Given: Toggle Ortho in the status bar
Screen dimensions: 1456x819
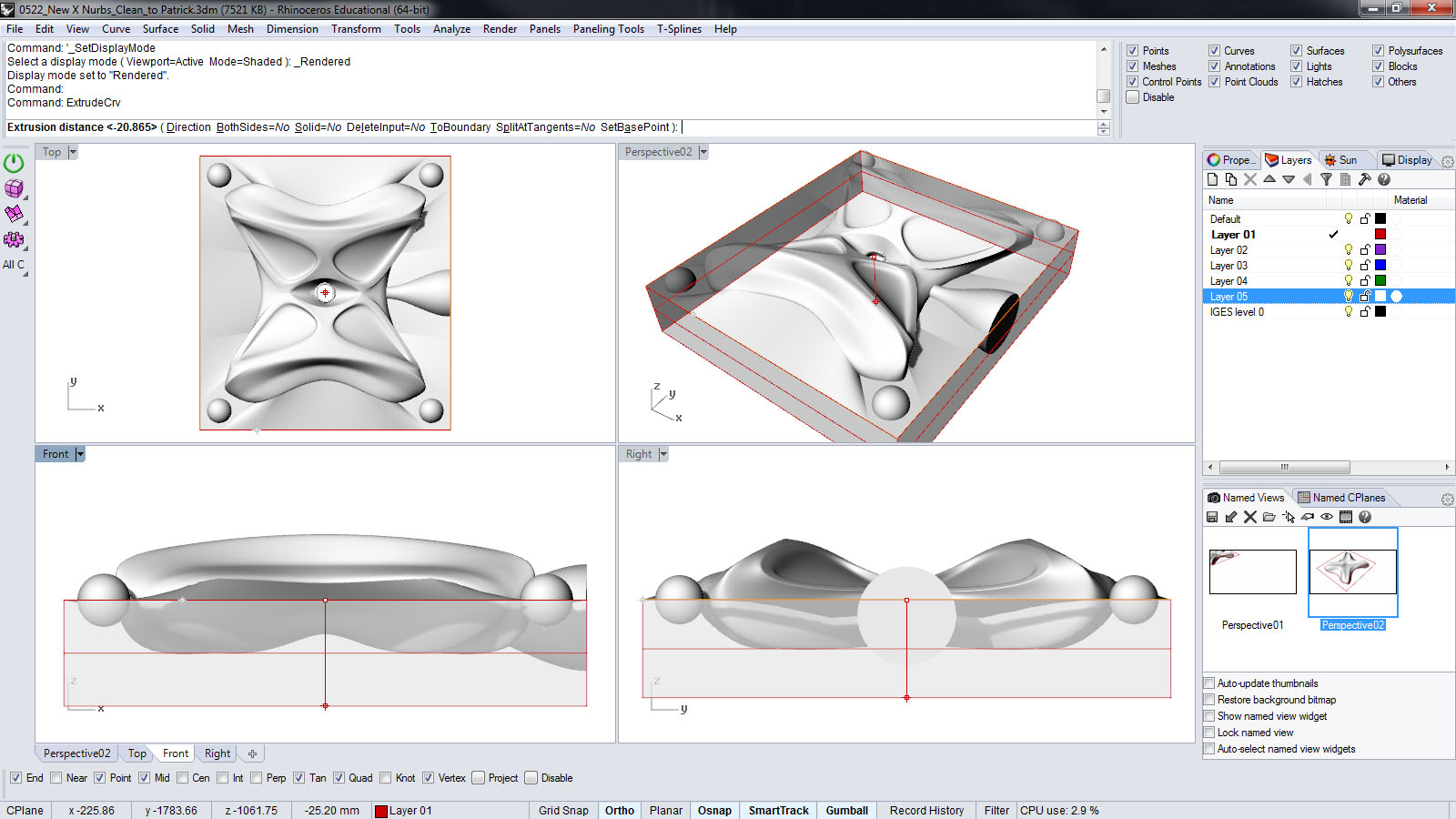Looking at the screenshot, I should [620, 811].
